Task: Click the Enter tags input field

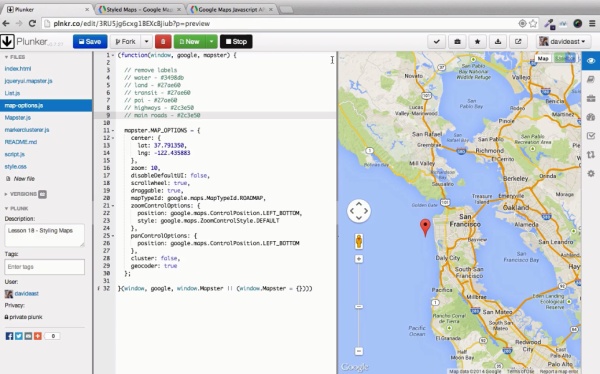Action: (44, 267)
